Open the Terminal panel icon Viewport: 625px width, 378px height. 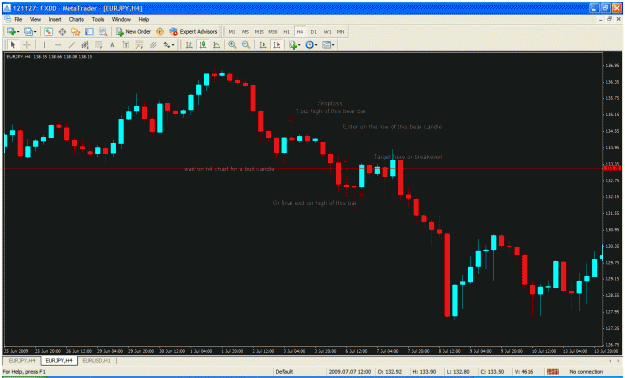[x=89, y=32]
